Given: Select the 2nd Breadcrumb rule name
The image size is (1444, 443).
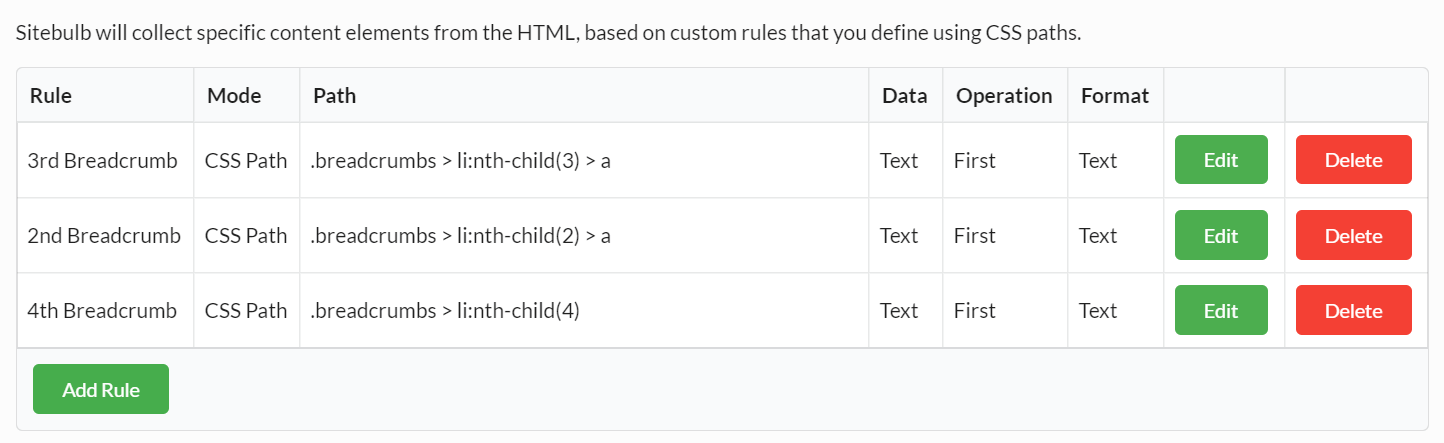Looking at the screenshot, I should pos(104,236).
